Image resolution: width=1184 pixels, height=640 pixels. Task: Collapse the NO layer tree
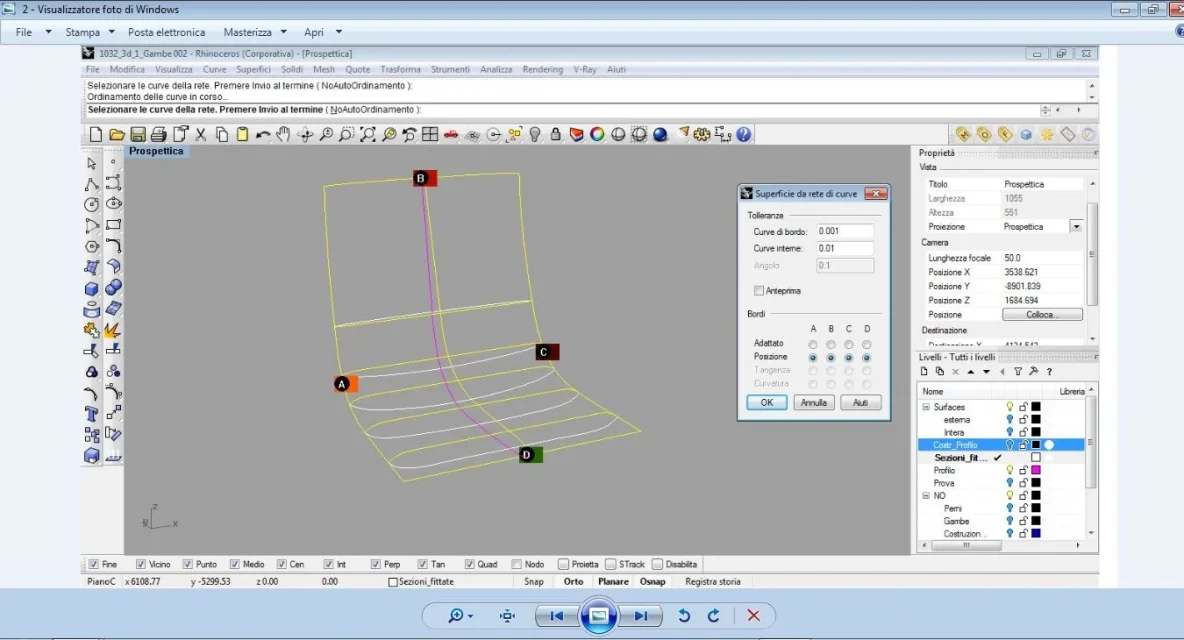tap(926, 496)
